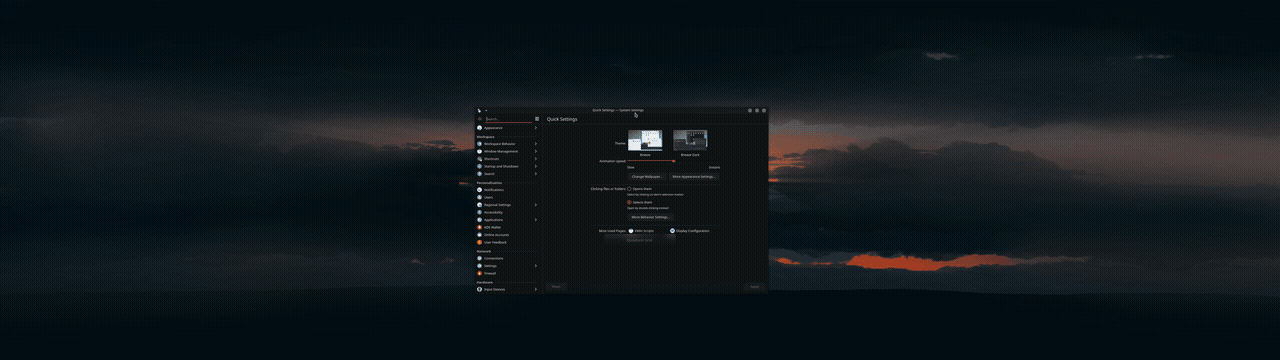Expand the Shortcuts category arrow
The width and height of the screenshot is (1280, 360).
[536, 159]
